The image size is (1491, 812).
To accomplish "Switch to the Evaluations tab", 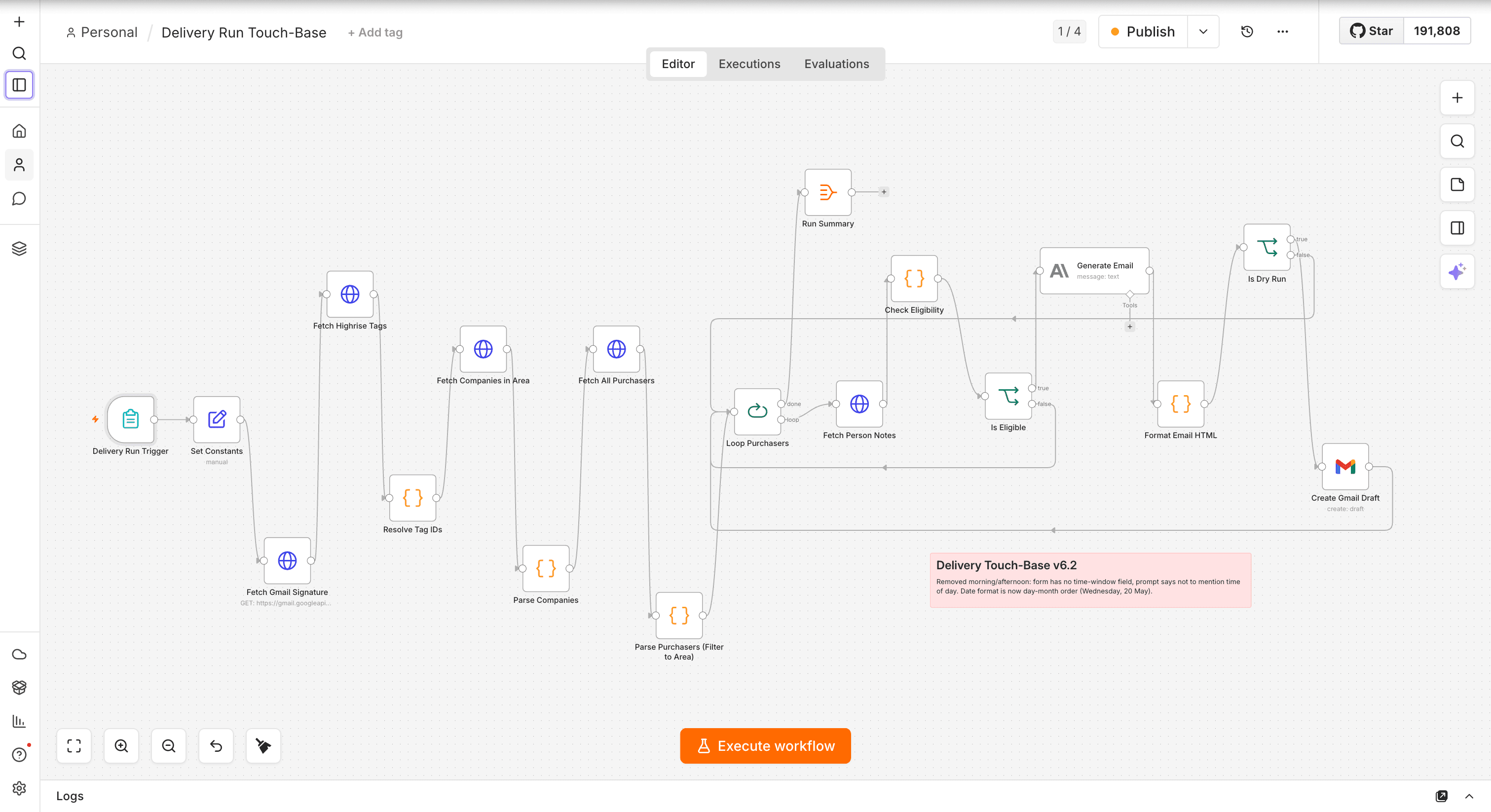I will point(836,64).
